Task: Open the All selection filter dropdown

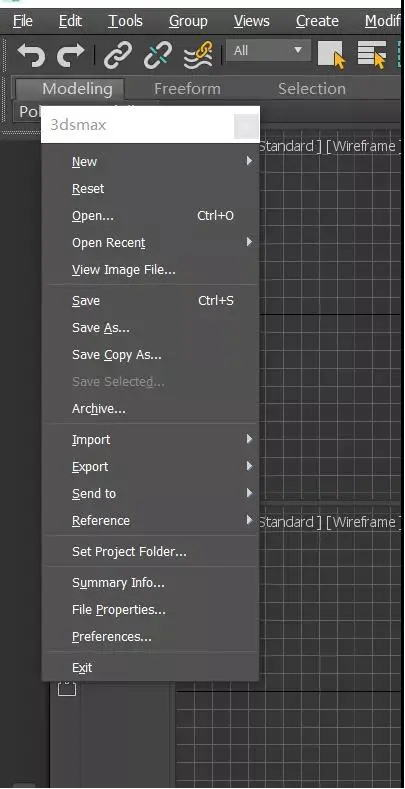Action: pos(268,51)
